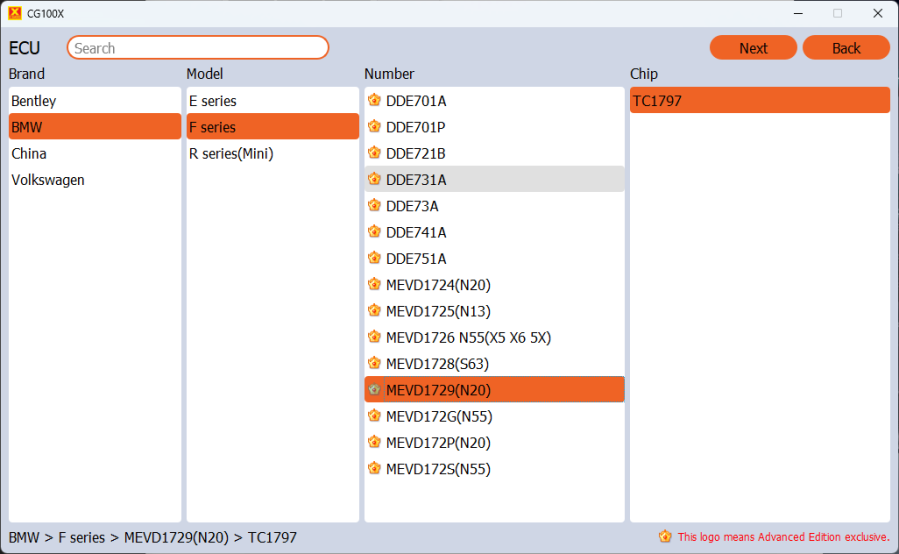
Task: Click the icon beside DDE751A
Action: click(x=374, y=258)
